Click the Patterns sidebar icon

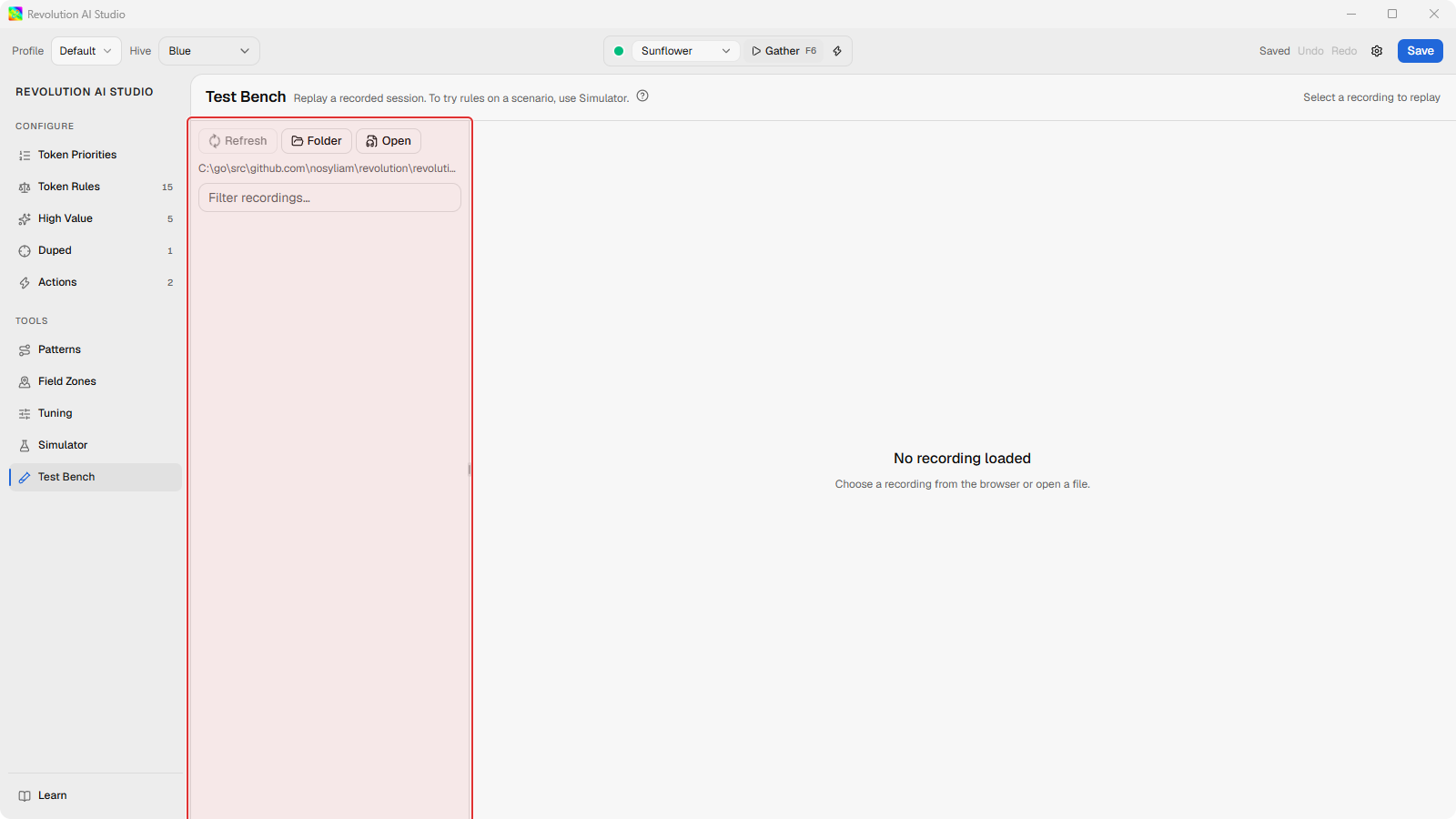(x=25, y=350)
